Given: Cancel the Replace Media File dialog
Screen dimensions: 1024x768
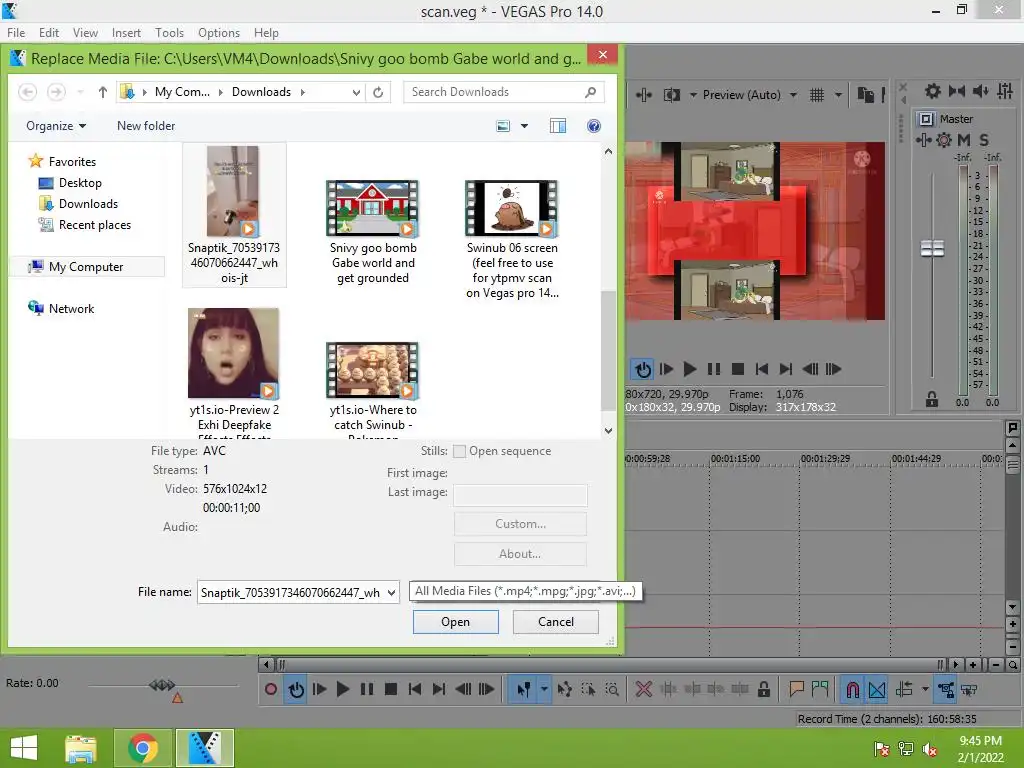Looking at the screenshot, I should click(x=556, y=622).
